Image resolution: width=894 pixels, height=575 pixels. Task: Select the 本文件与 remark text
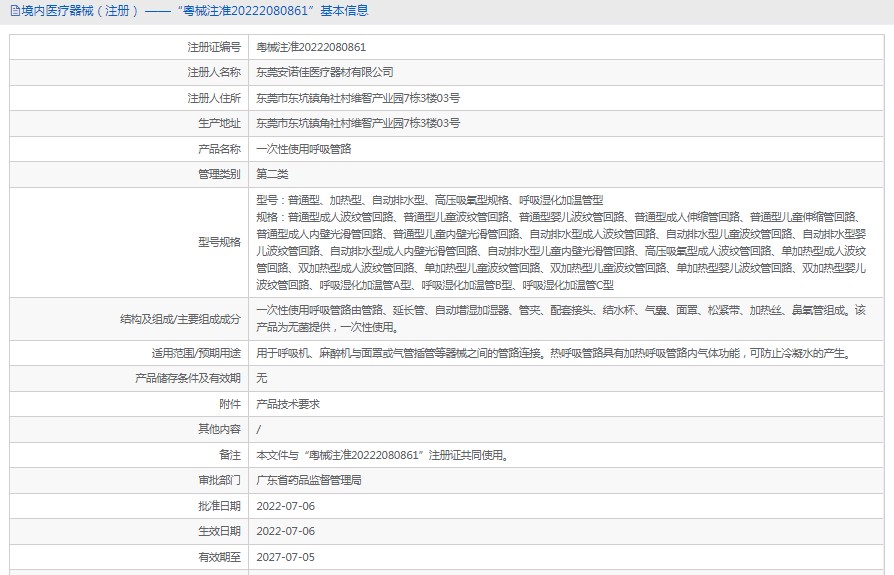(383, 455)
